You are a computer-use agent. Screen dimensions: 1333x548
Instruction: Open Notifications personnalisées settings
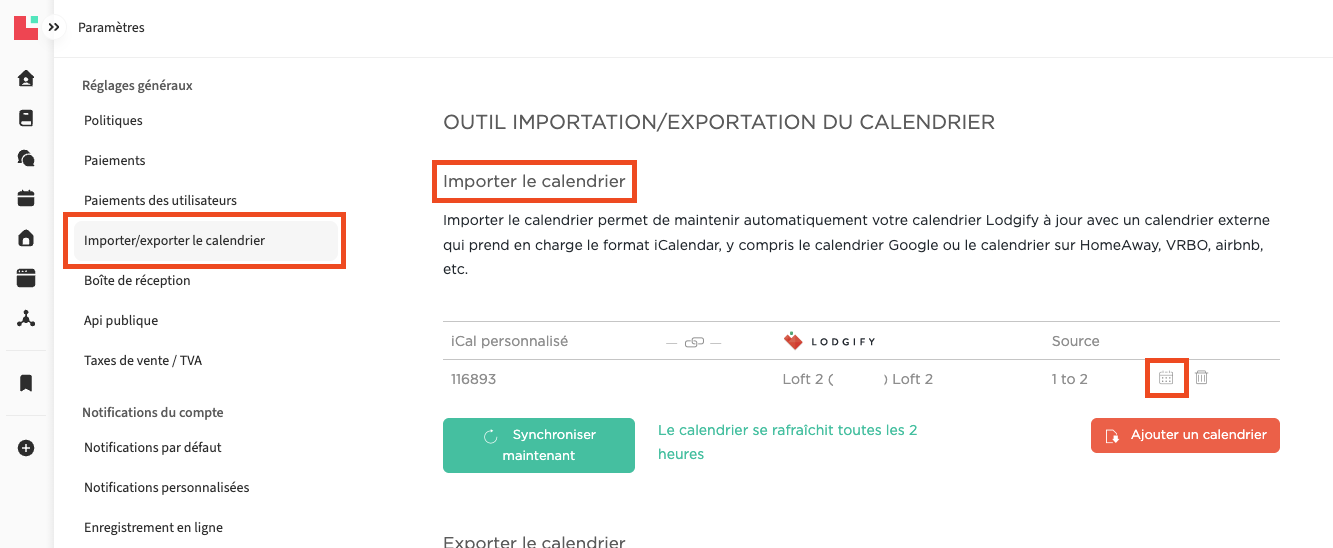[x=166, y=487]
